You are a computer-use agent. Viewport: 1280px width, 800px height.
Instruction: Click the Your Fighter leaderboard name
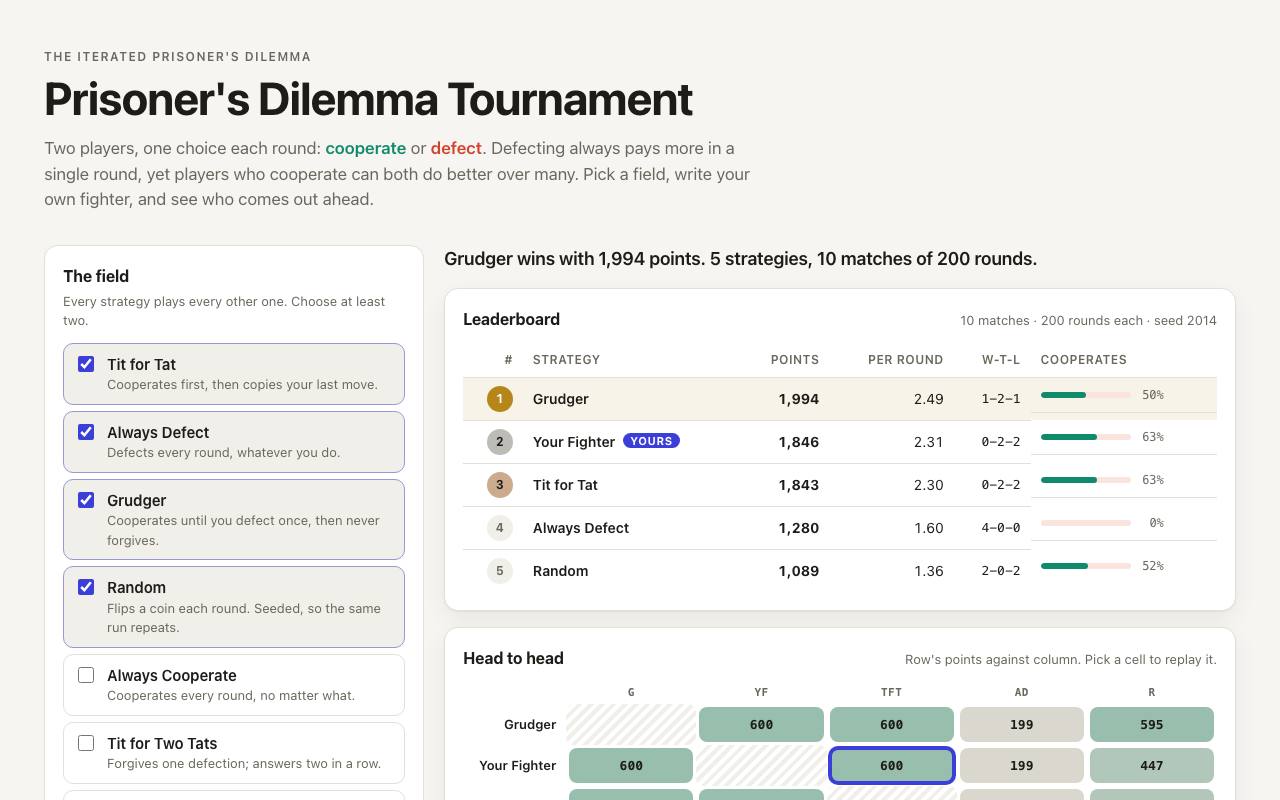pos(574,442)
